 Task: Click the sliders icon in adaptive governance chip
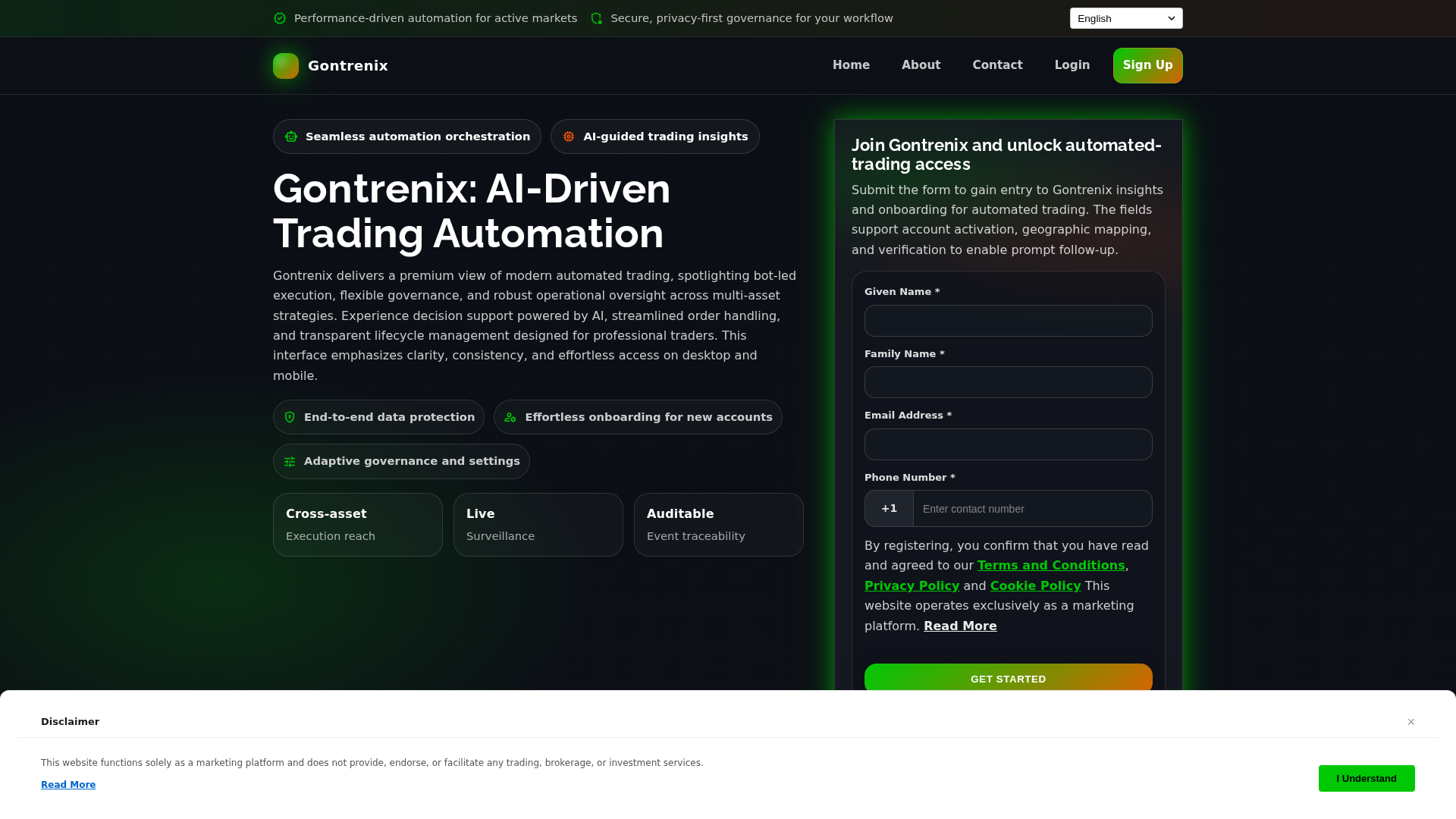click(x=290, y=462)
